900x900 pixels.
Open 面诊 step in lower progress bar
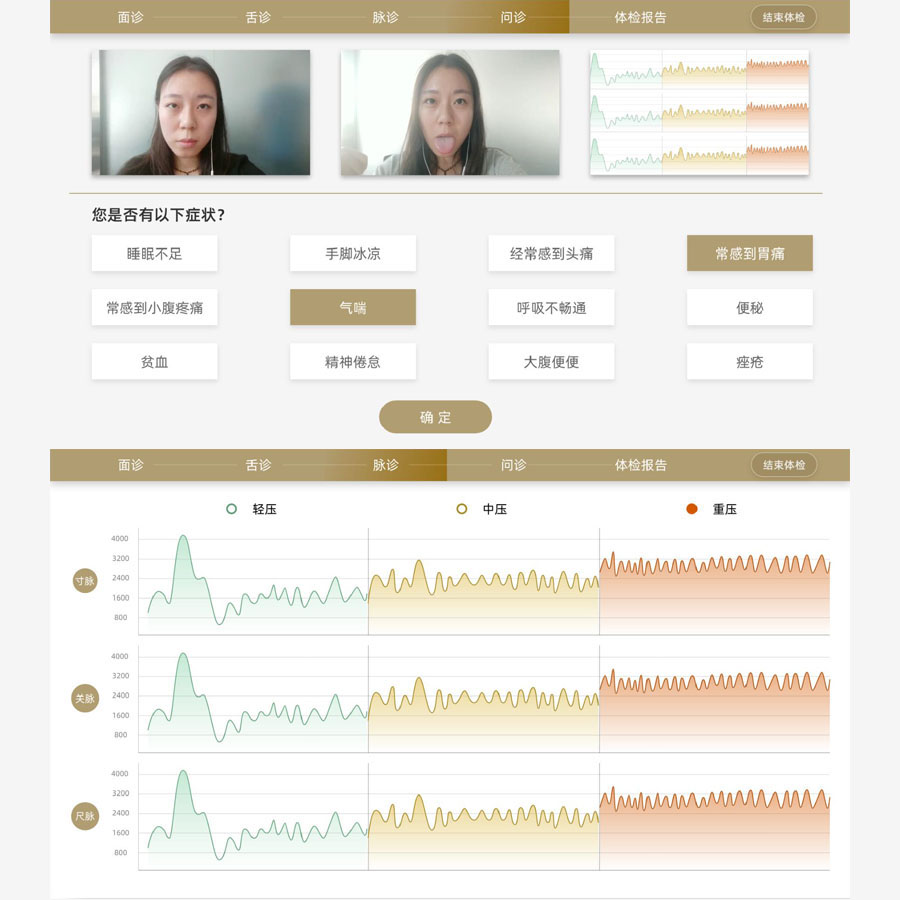(130, 465)
